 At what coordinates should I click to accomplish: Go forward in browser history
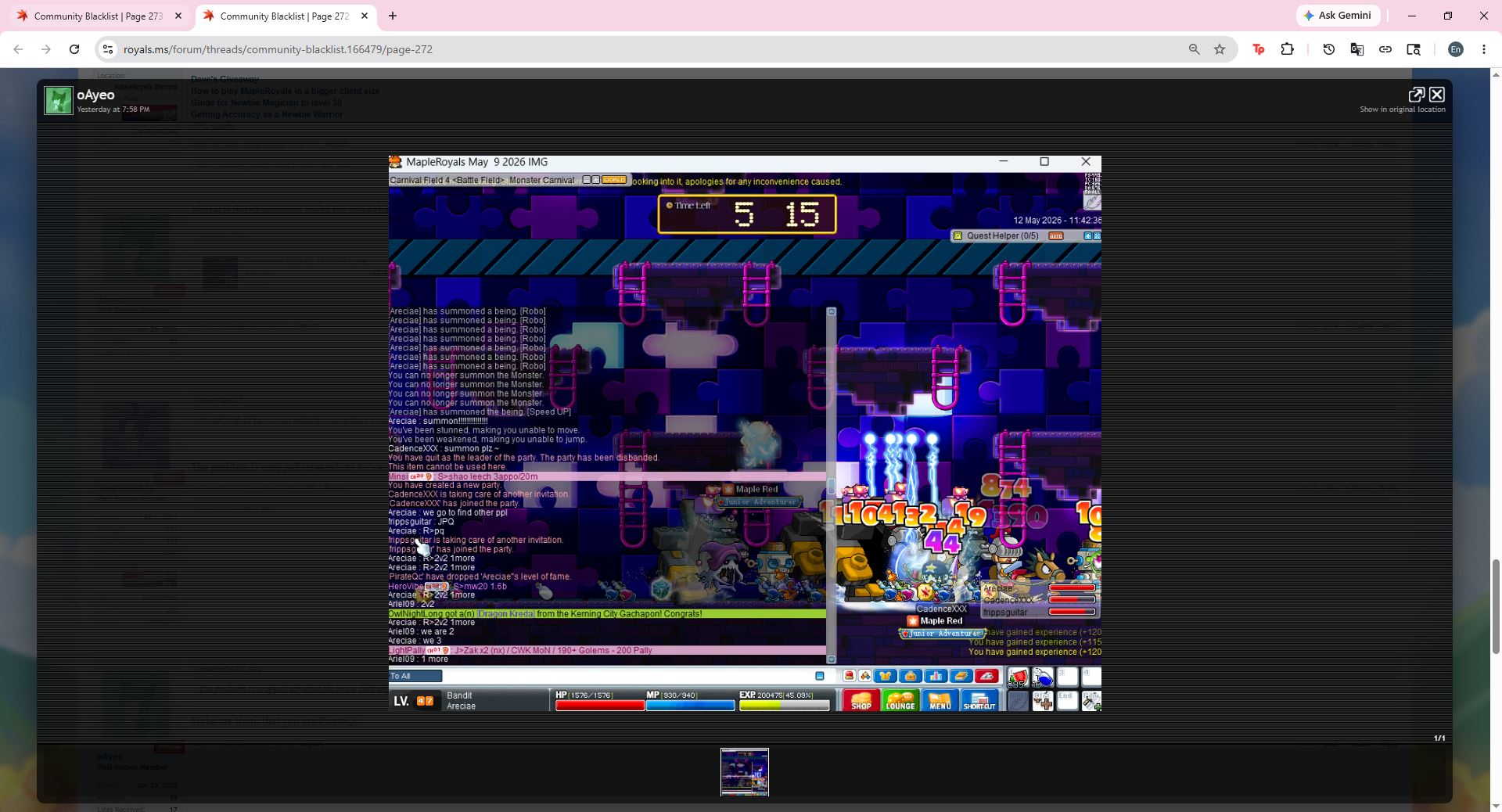click(46, 49)
